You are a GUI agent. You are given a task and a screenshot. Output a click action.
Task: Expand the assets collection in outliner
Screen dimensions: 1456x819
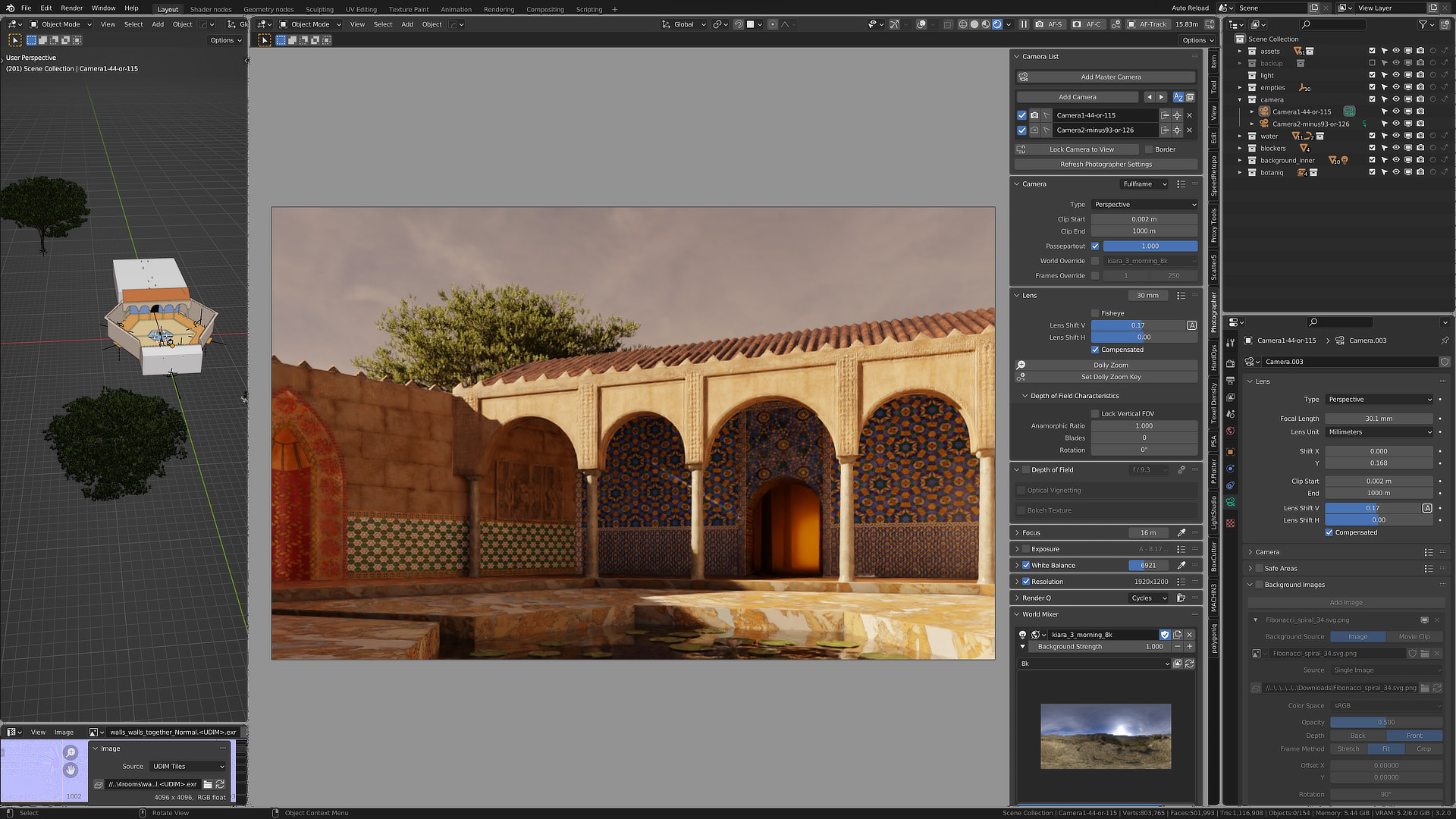[x=1241, y=52]
